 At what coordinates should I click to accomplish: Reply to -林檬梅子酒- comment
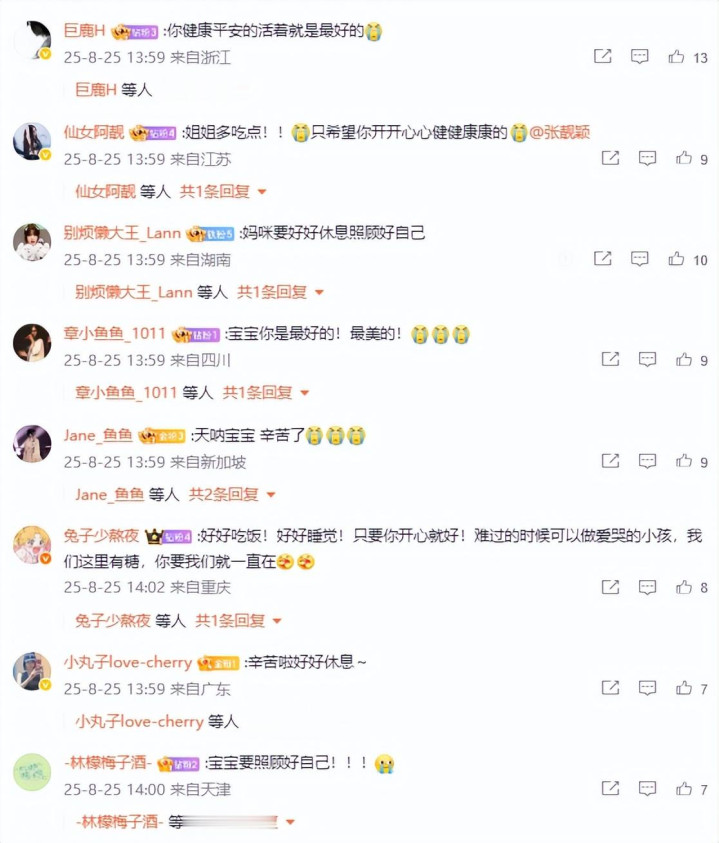point(647,789)
